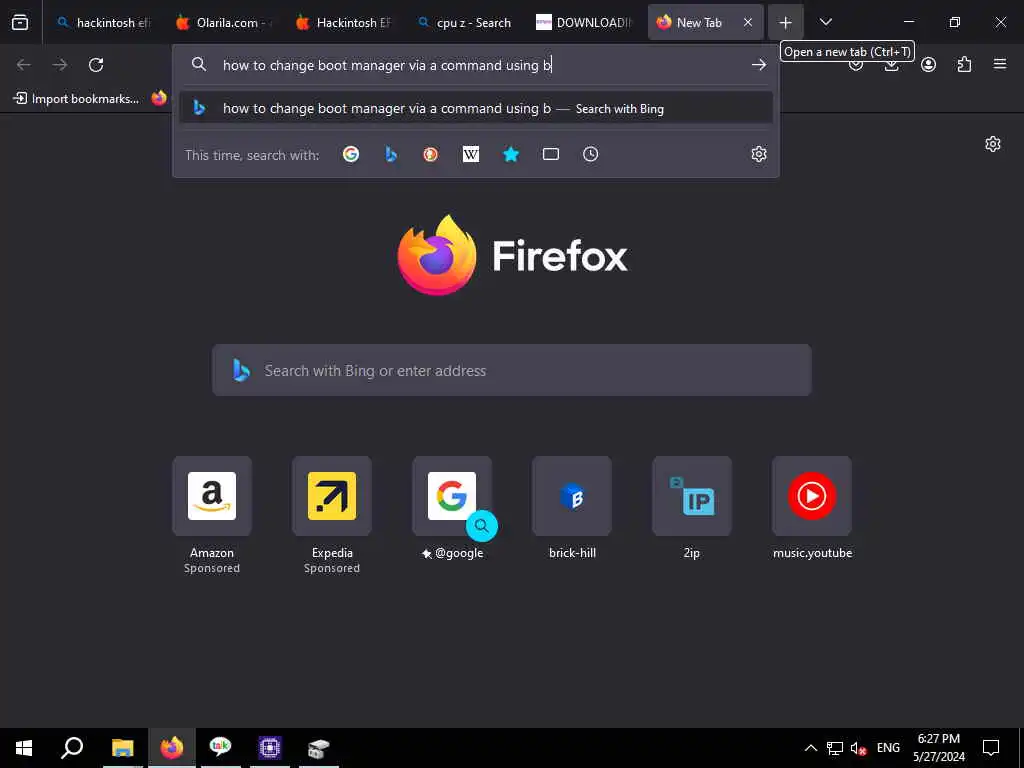
Task: Open search settings gear in the dropdown
Action: [x=758, y=154]
